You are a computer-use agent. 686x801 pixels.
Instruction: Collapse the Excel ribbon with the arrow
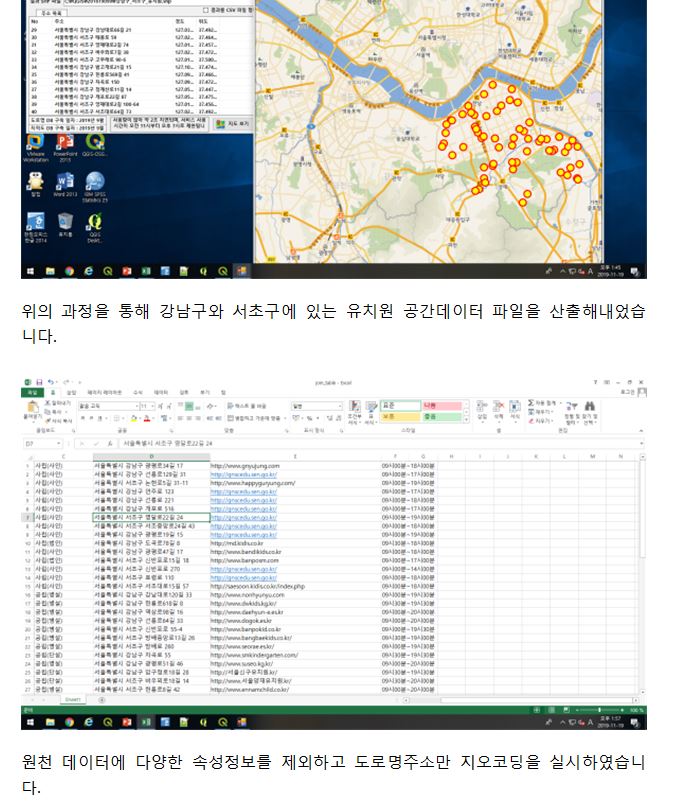coord(641,432)
